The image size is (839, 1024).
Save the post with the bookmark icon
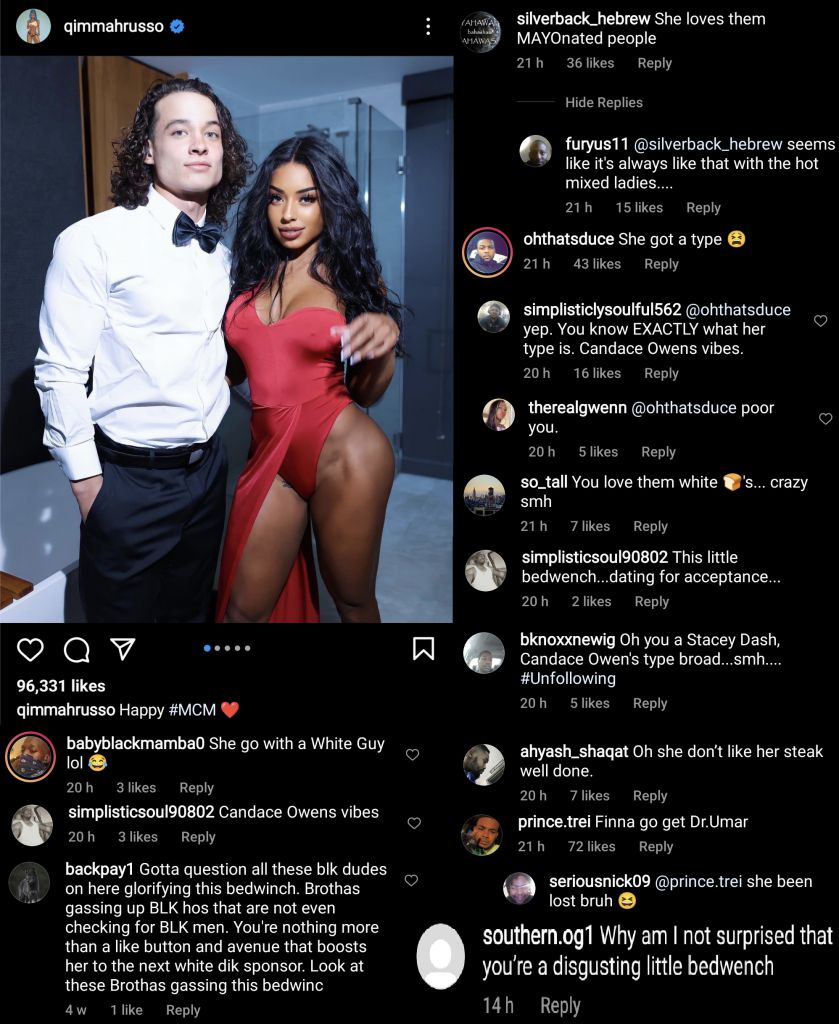pos(423,648)
